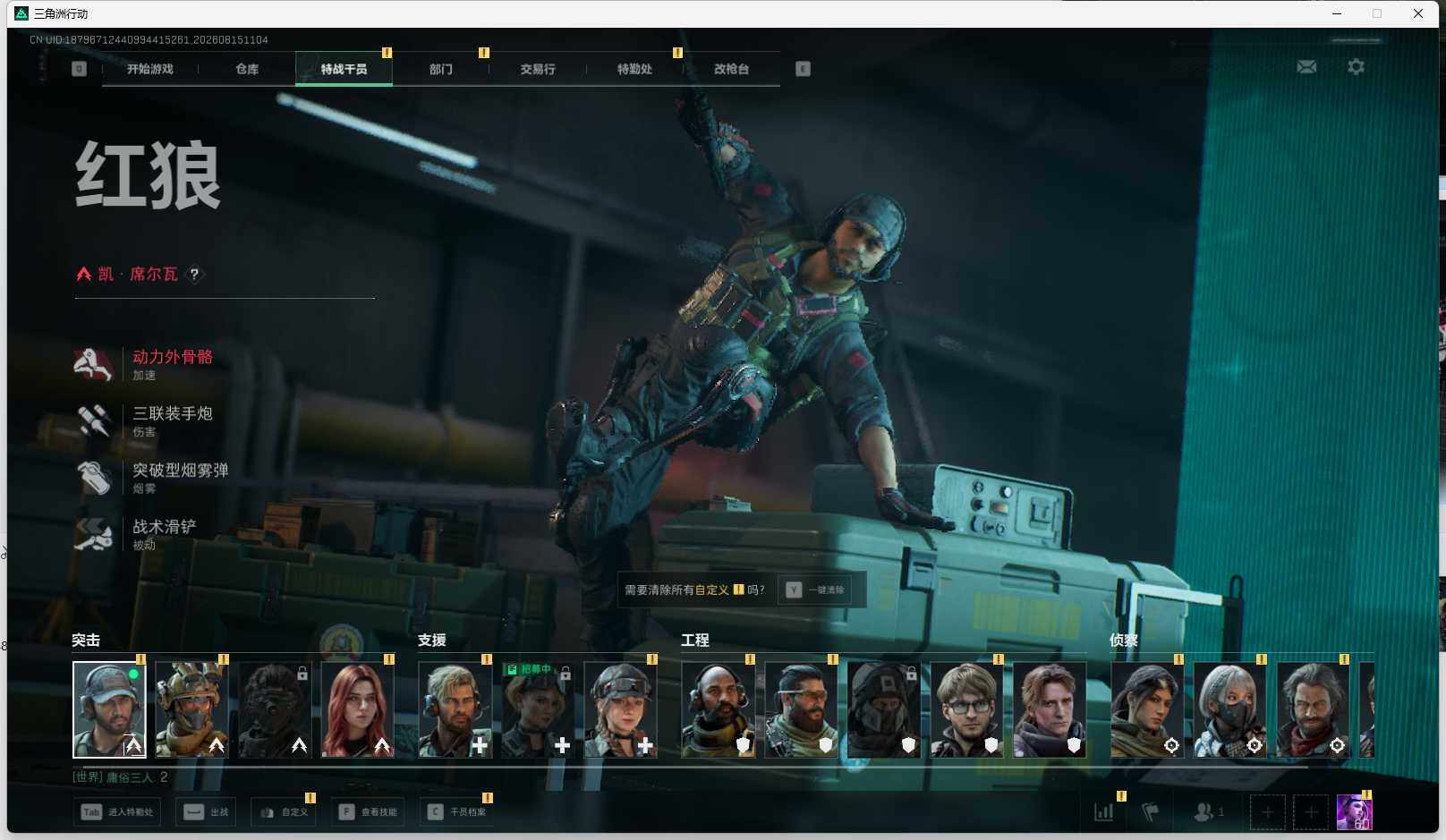
Task: Open the world chat line 庸俗三人
Action: coord(120,776)
